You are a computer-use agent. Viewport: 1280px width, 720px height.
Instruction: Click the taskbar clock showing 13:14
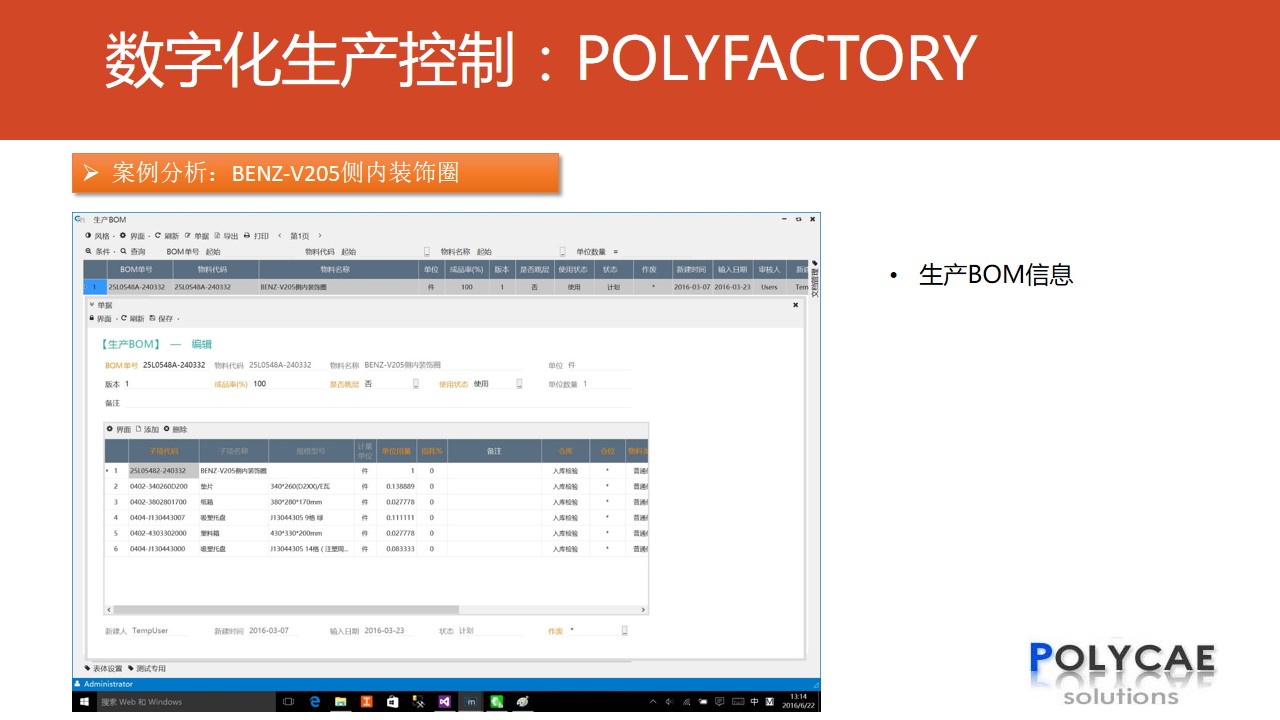coord(798,701)
